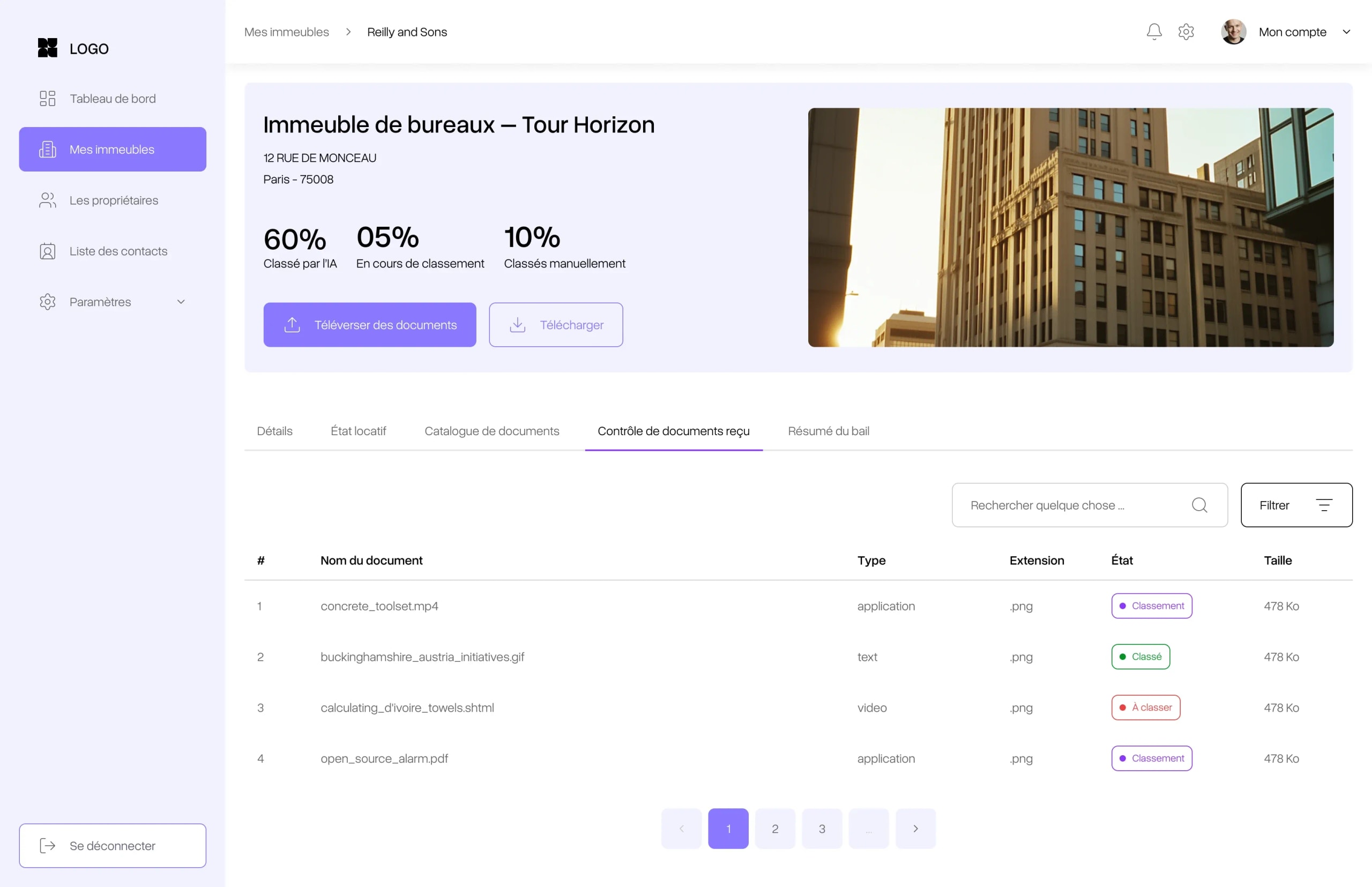Click Mes immeubles breadcrumb link
The height and width of the screenshot is (887, 1372).
tap(286, 32)
